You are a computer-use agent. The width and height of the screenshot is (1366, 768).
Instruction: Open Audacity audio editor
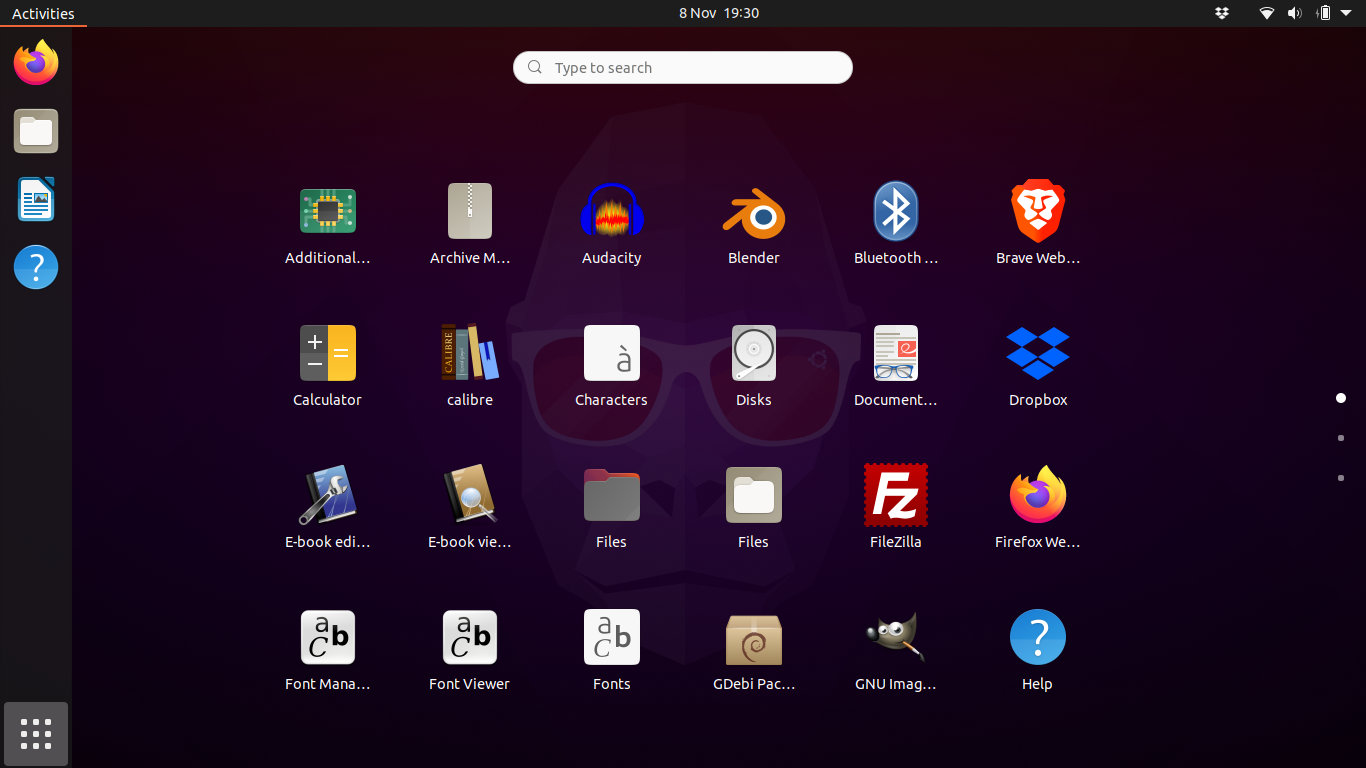pyautogui.click(x=612, y=224)
